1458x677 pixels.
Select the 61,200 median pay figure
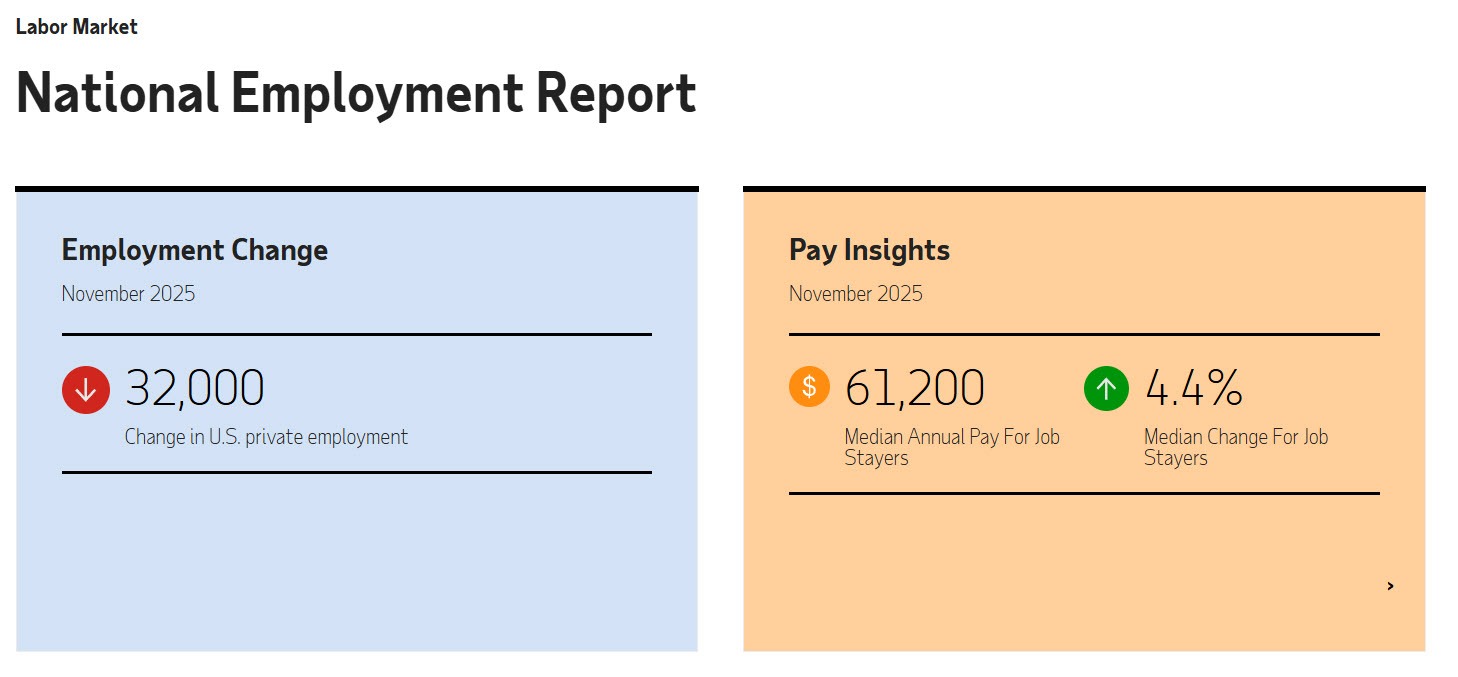[x=915, y=388]
